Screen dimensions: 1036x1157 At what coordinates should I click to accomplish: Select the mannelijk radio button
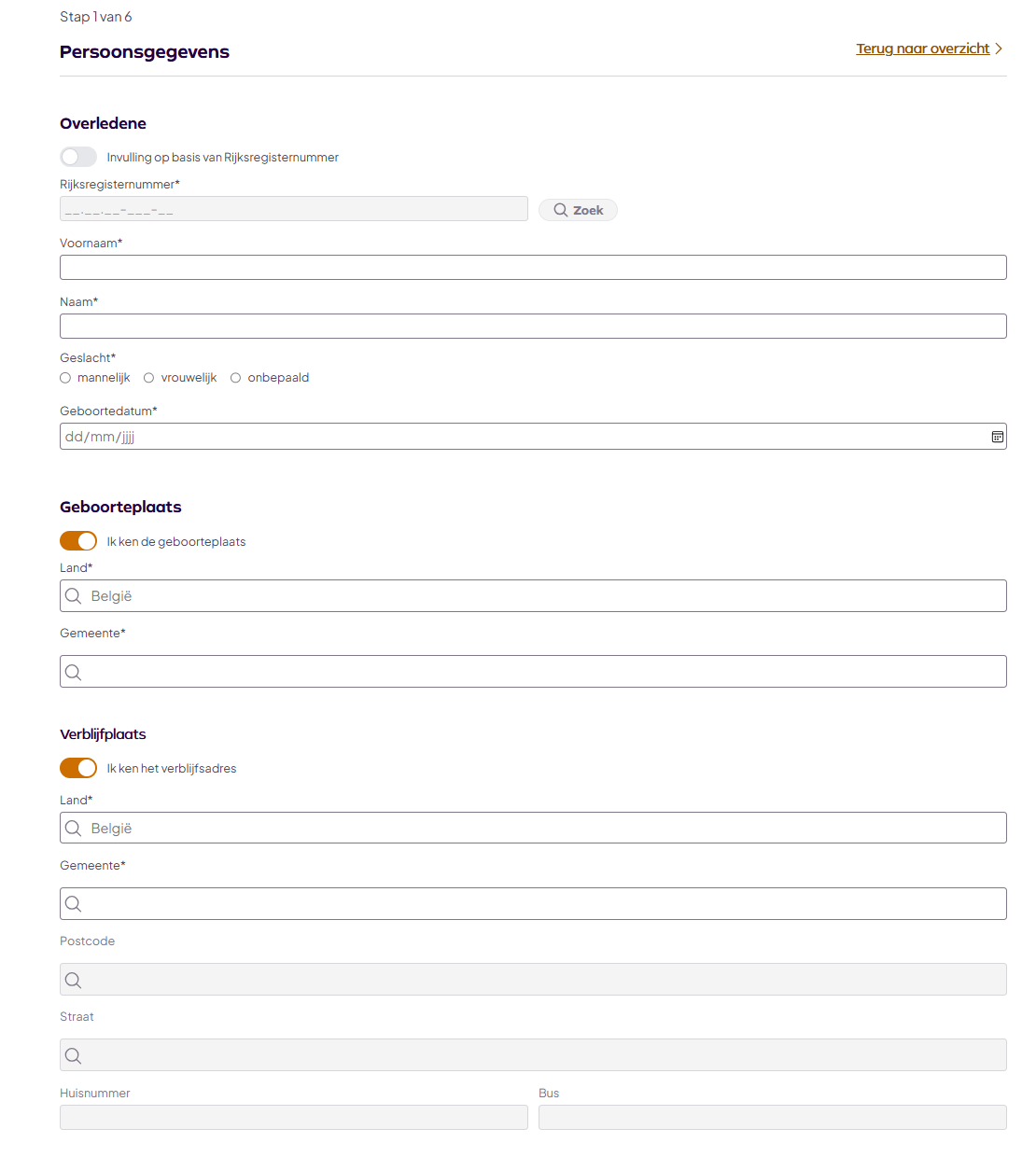[x=65, y=378]
